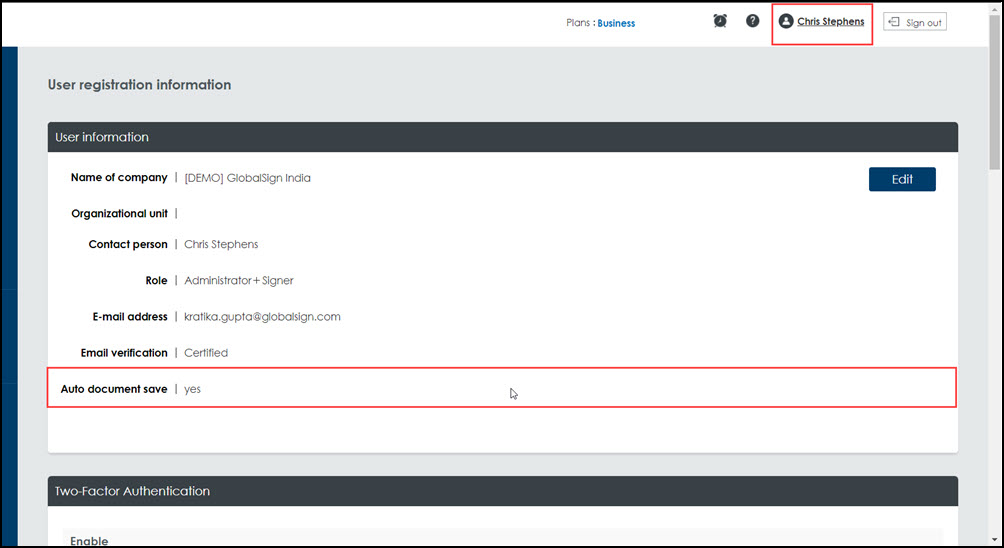The image size is (1004, 548).
Task: Click the Contact person label
Action: pos(128,244)
